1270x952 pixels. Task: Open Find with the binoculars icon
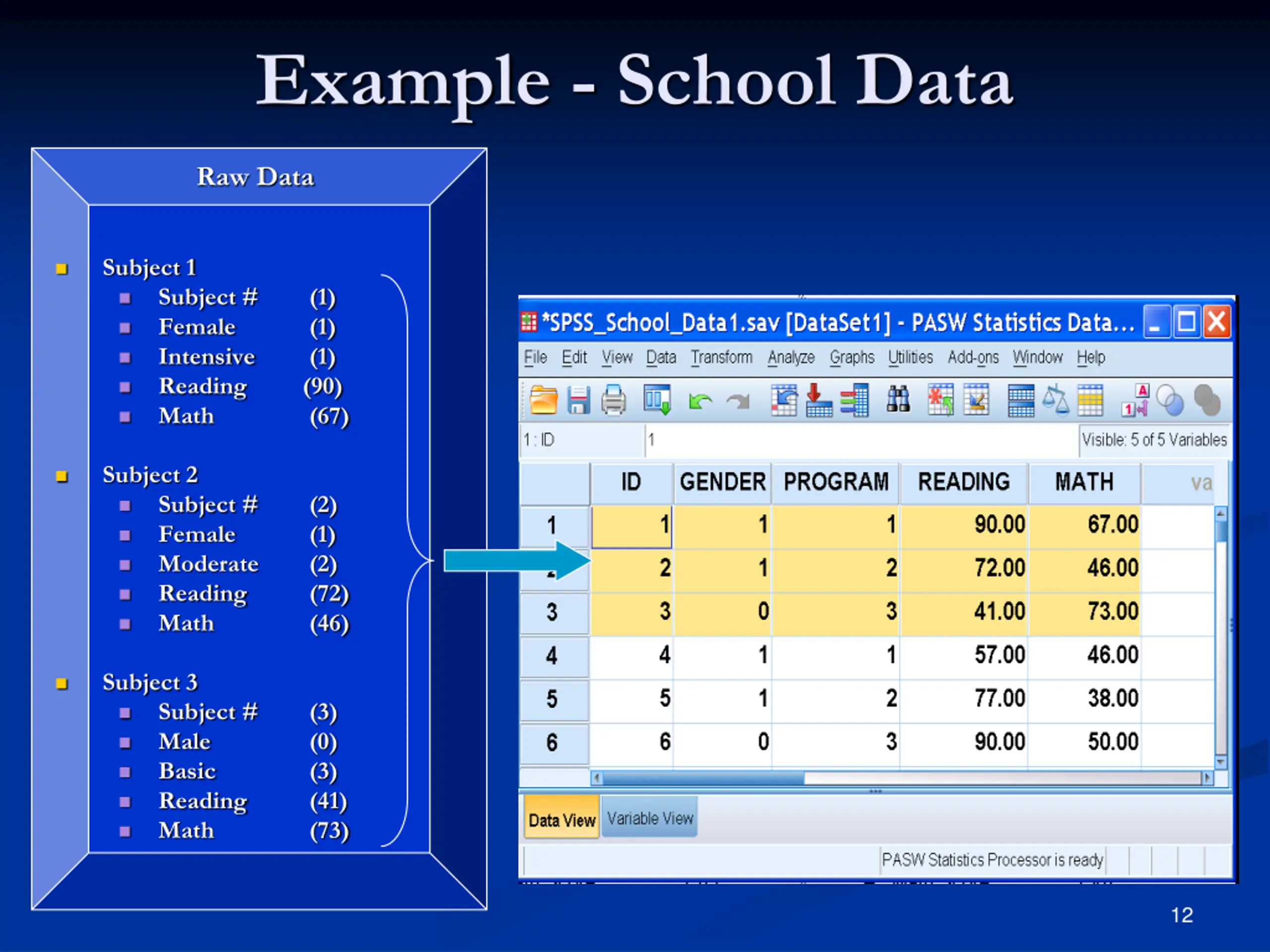click(x=898, y=399)
